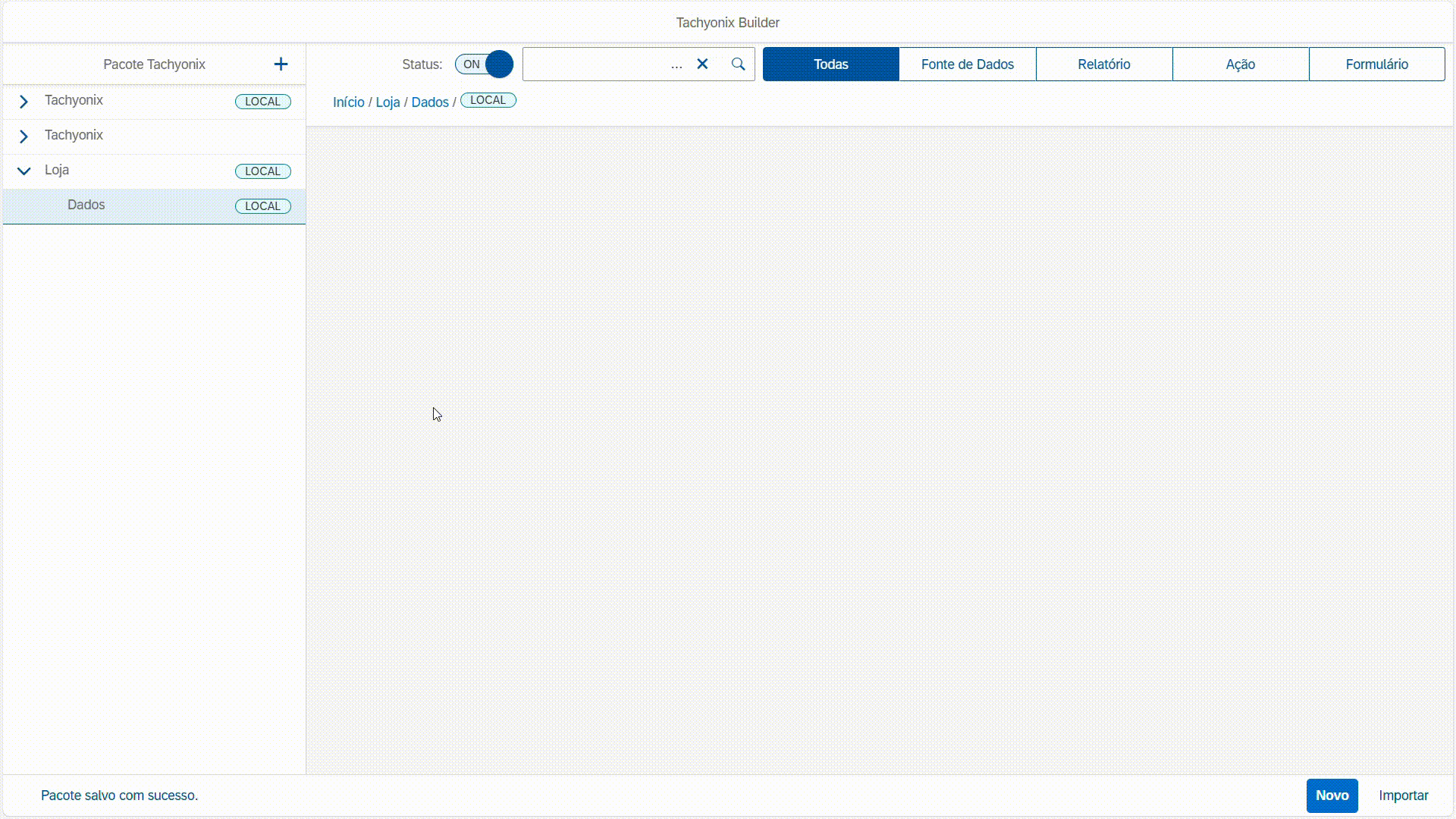Select the Ação filter tab

point(1240,64)
